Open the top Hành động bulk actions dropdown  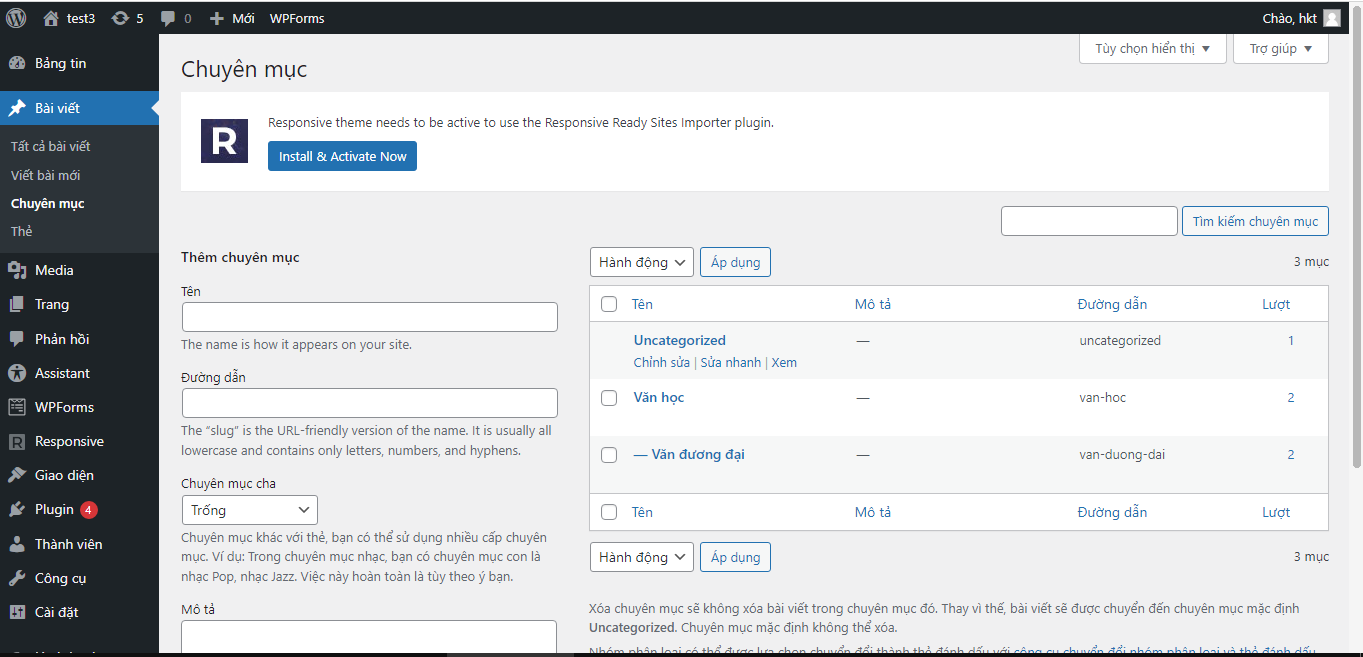tap(641, 262)
